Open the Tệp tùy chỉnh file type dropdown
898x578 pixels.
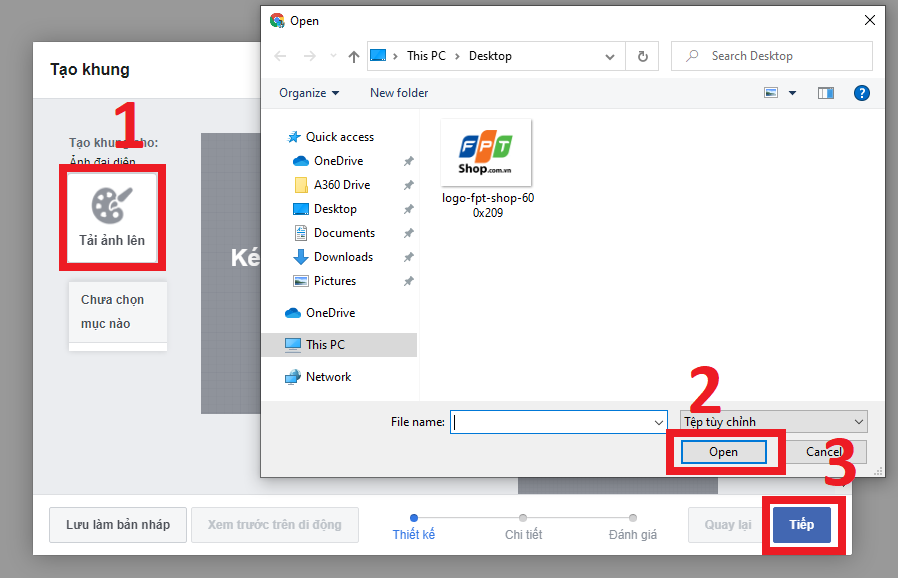point(773,421)
